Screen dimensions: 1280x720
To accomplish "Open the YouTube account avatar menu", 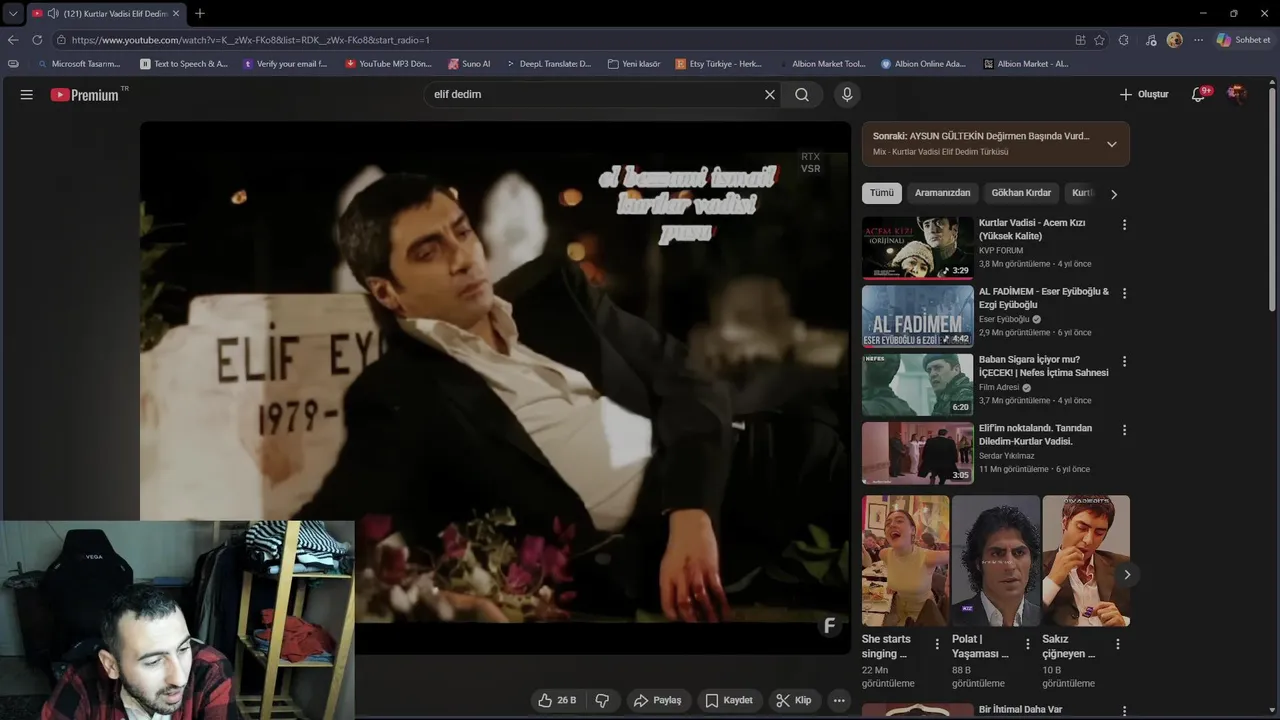I will [1237, 94].
